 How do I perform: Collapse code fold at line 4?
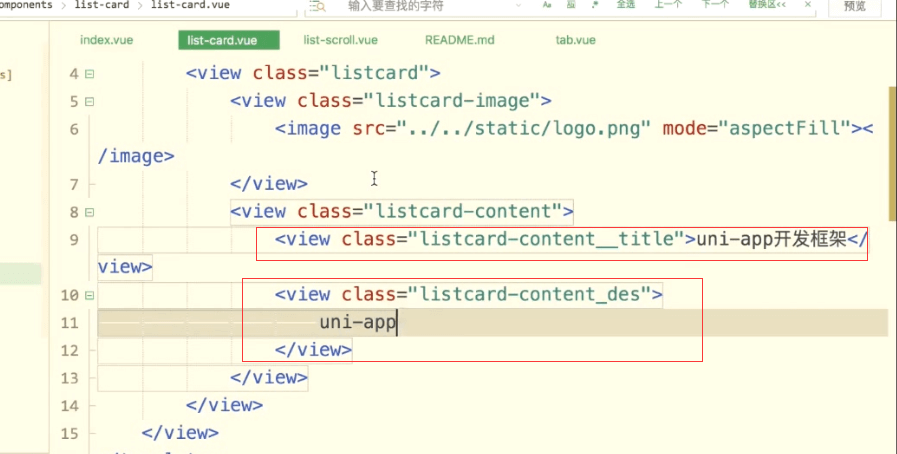[89, 74]
